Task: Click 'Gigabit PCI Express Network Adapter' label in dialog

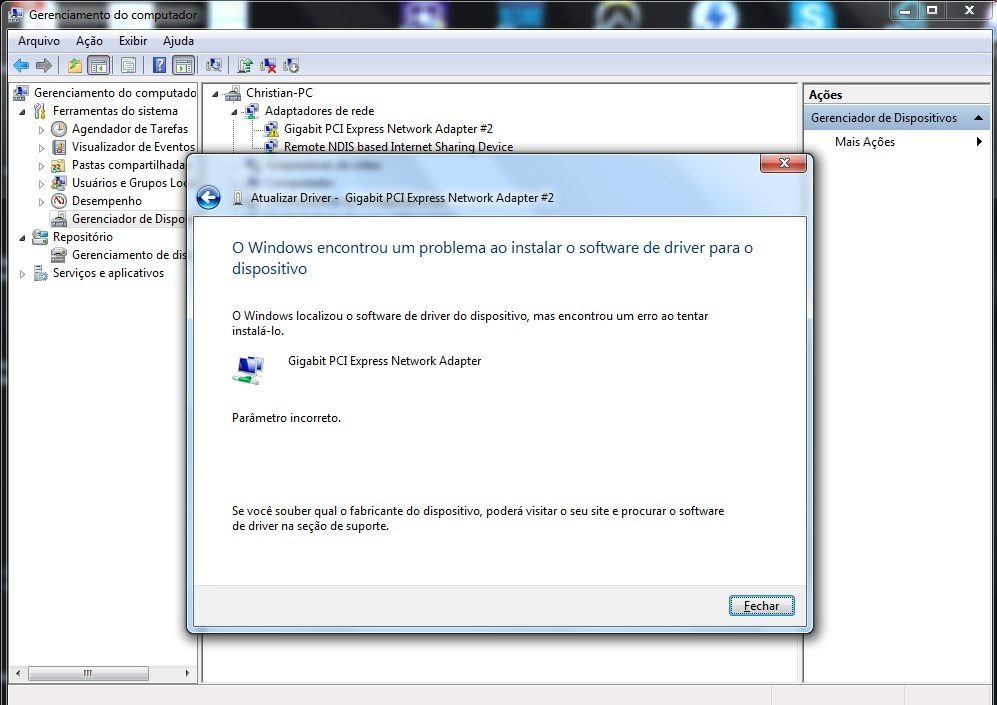Action: pos(384,360)
